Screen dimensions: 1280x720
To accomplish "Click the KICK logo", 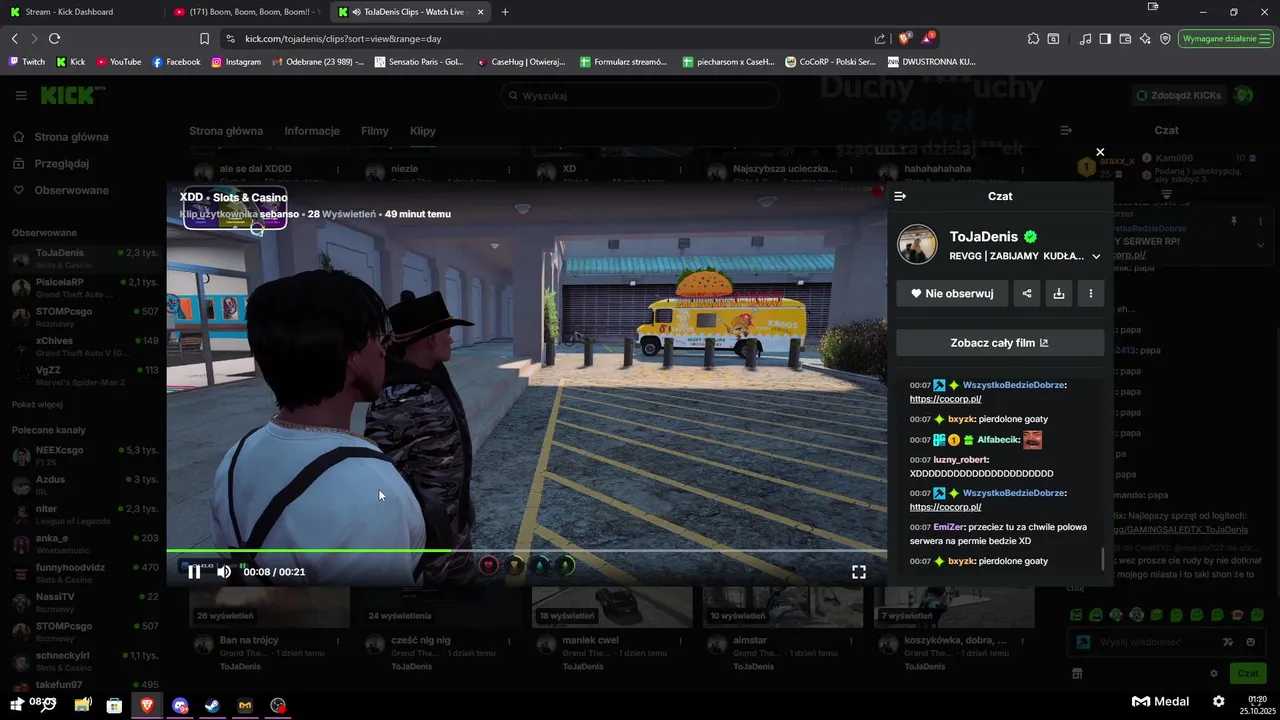I will (x=69, y=96).
